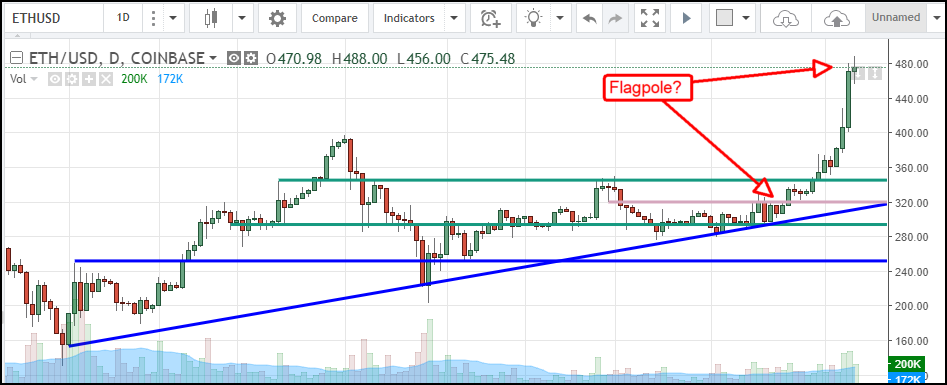Select the blue horizontal support line
Viewport: 947px width, 385px height.
point(480,261)
